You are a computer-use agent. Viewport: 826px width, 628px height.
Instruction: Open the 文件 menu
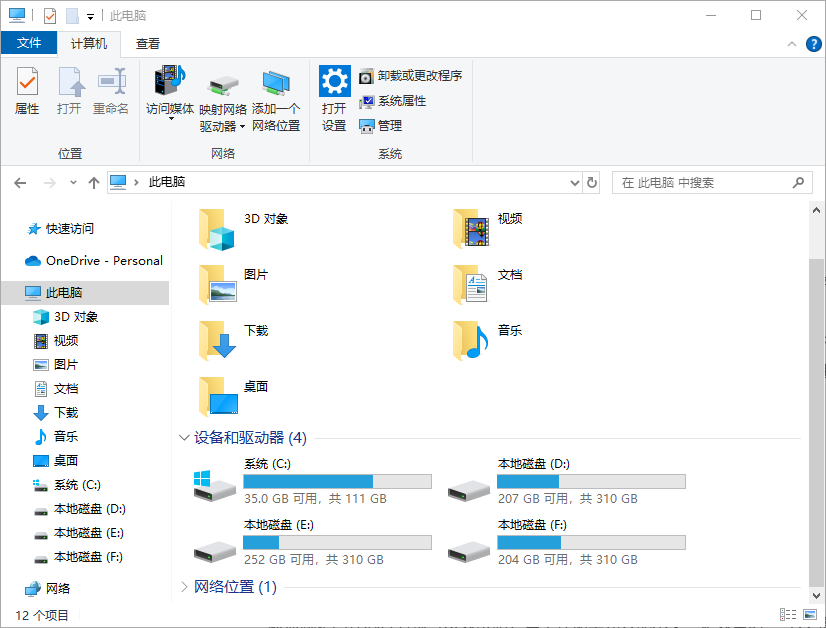[x=30, y=43]
